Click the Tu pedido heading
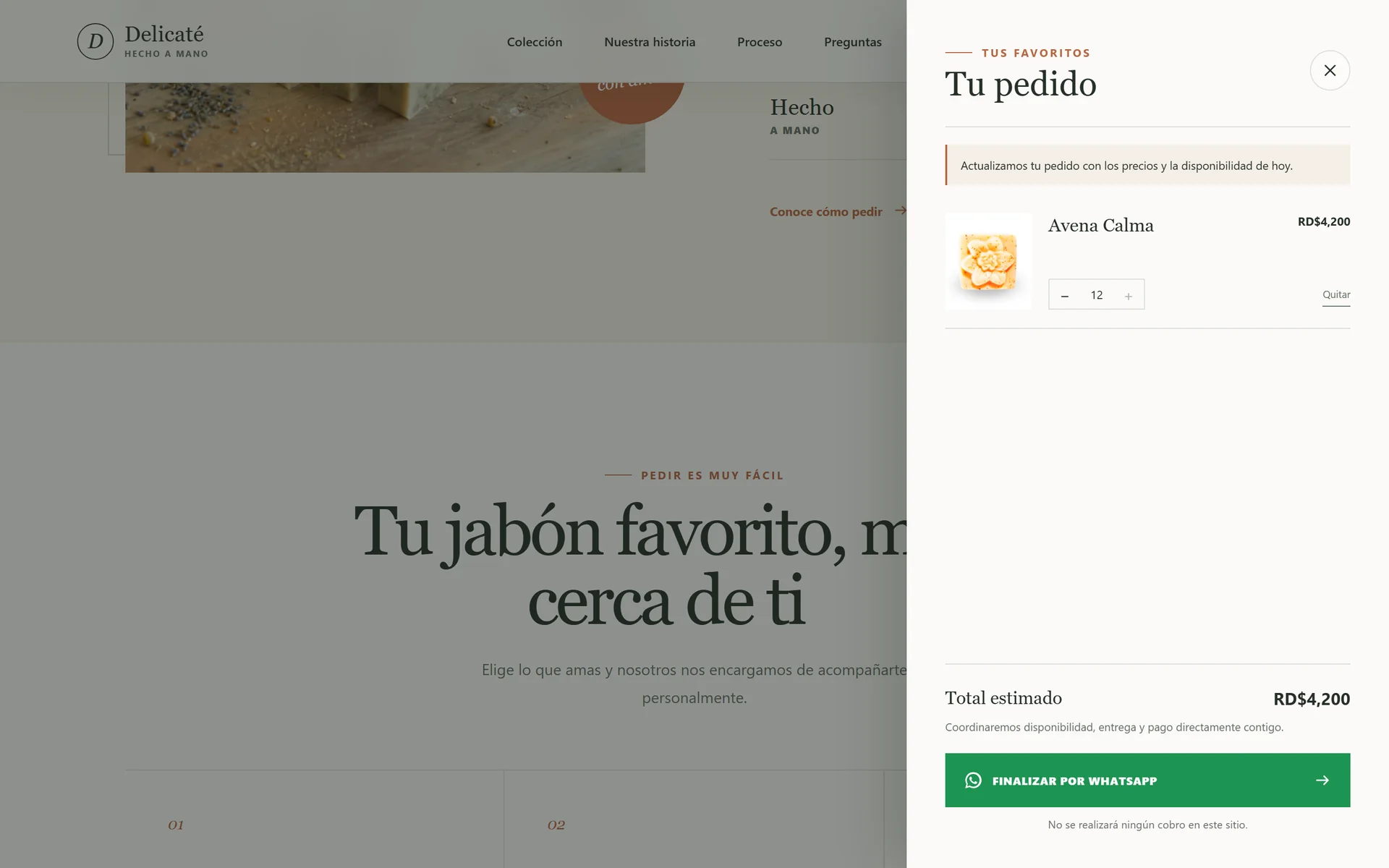Image resolution: width=1389 pixels, height=868 pixels. pos(1021,84)
